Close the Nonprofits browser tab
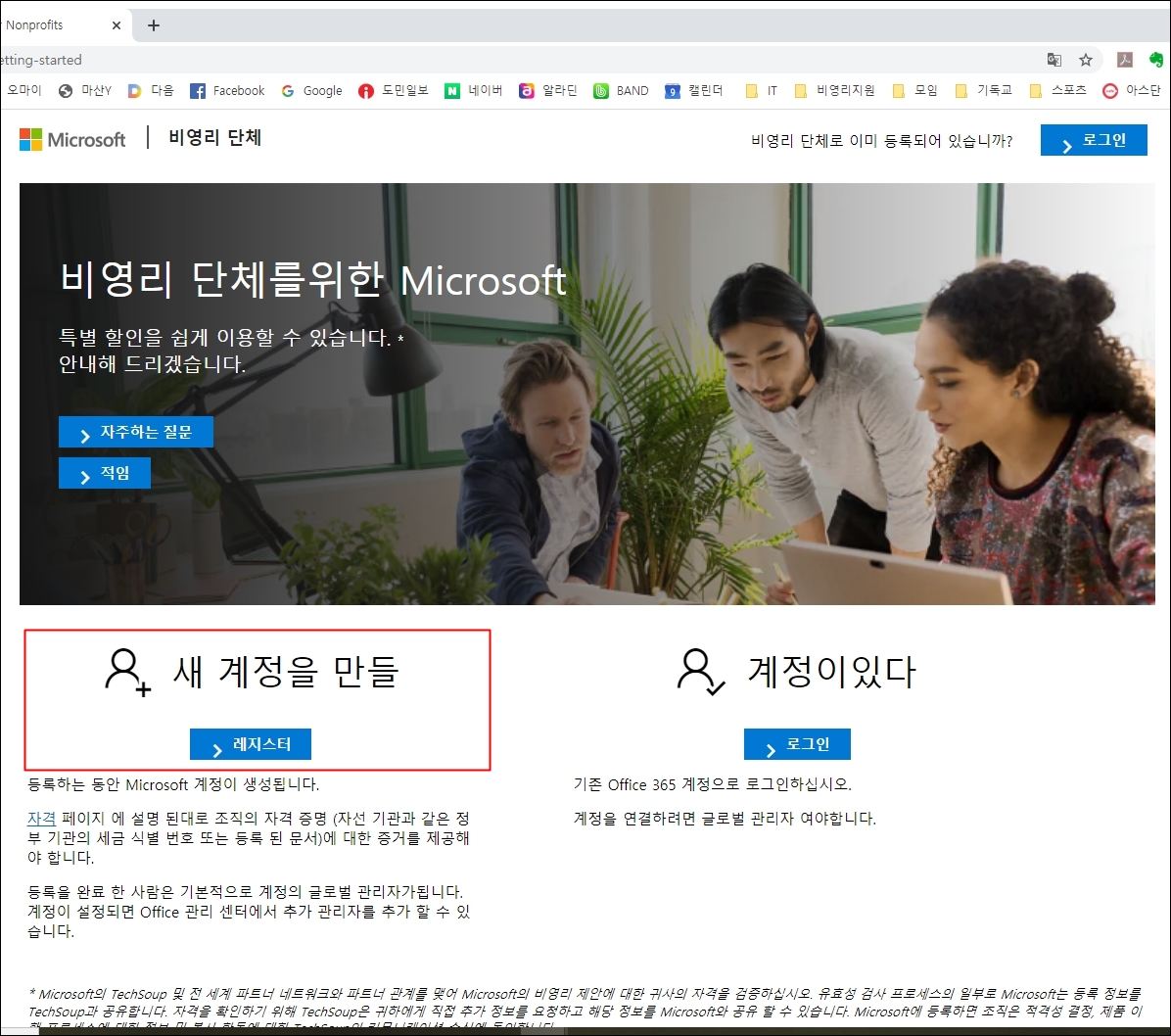The width and height of the screenshot is (1171, 1036). point(117,25)
